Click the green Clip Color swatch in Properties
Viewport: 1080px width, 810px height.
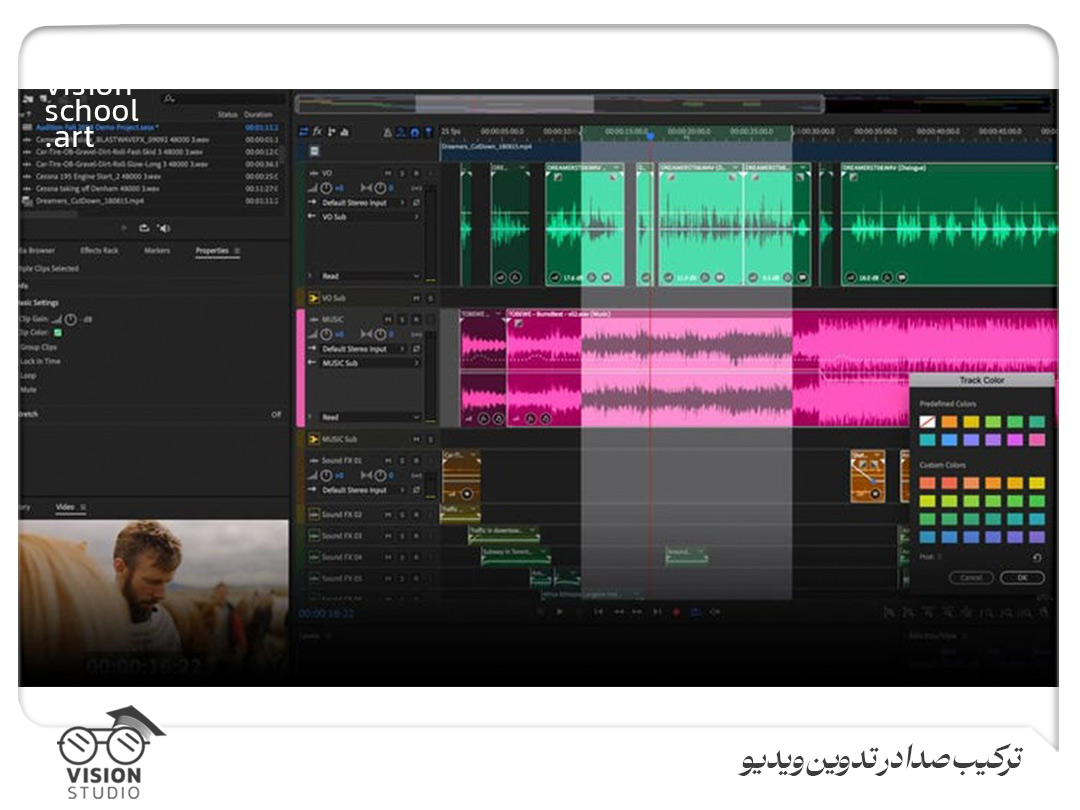tap(58, 333)
